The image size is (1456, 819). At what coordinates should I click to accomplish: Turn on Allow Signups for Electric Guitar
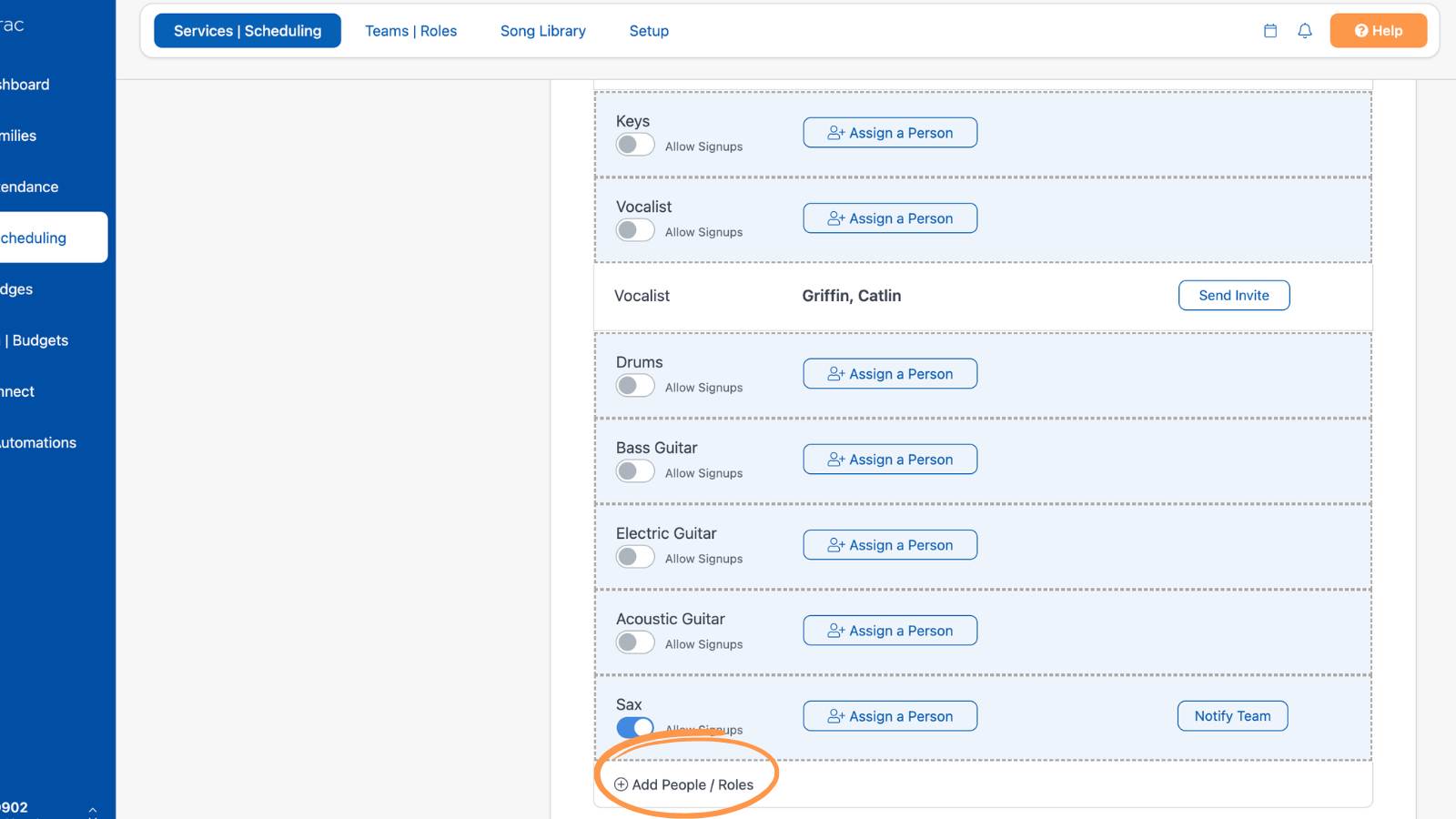click(x=635, y=557)
